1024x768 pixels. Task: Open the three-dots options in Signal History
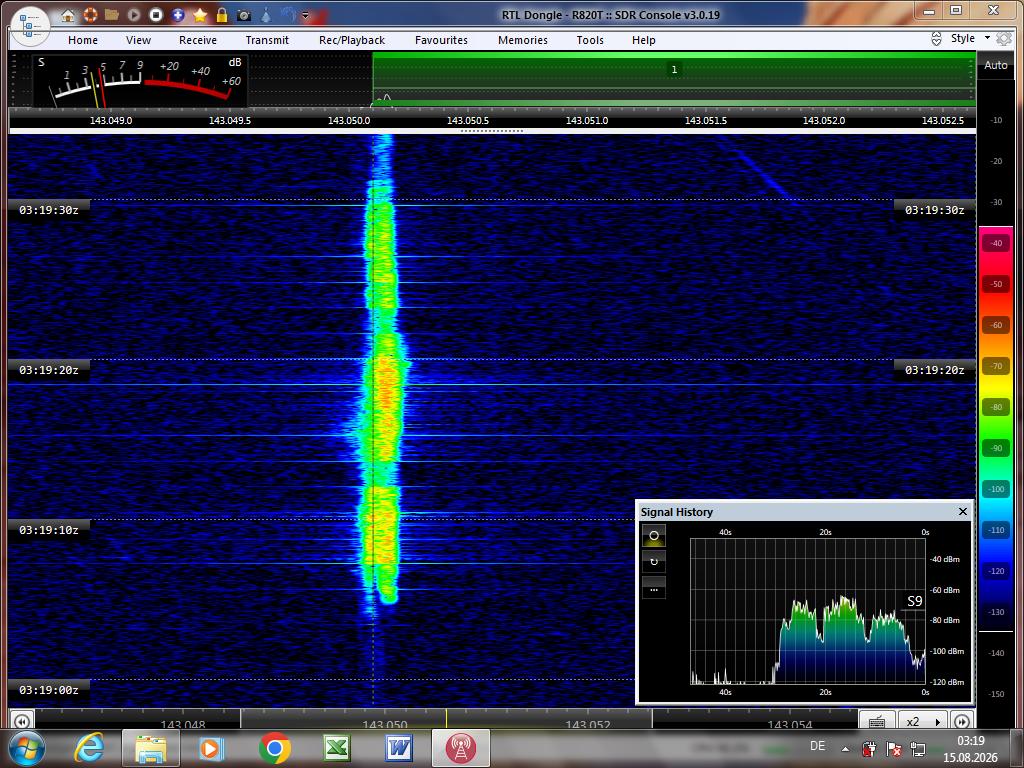(x=654, y=588)
